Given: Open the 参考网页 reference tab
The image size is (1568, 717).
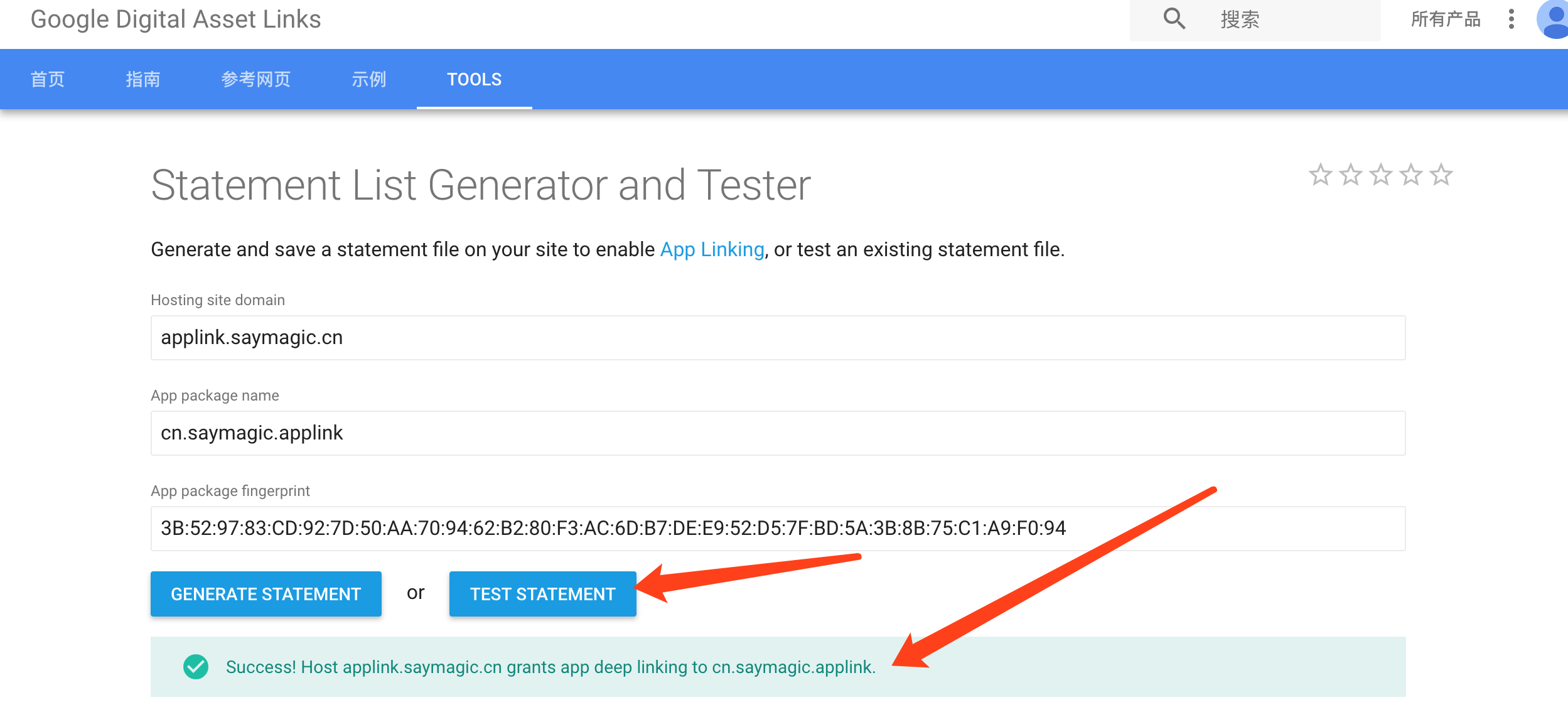Looking at the screenshot, I should [x=256, y=79].
